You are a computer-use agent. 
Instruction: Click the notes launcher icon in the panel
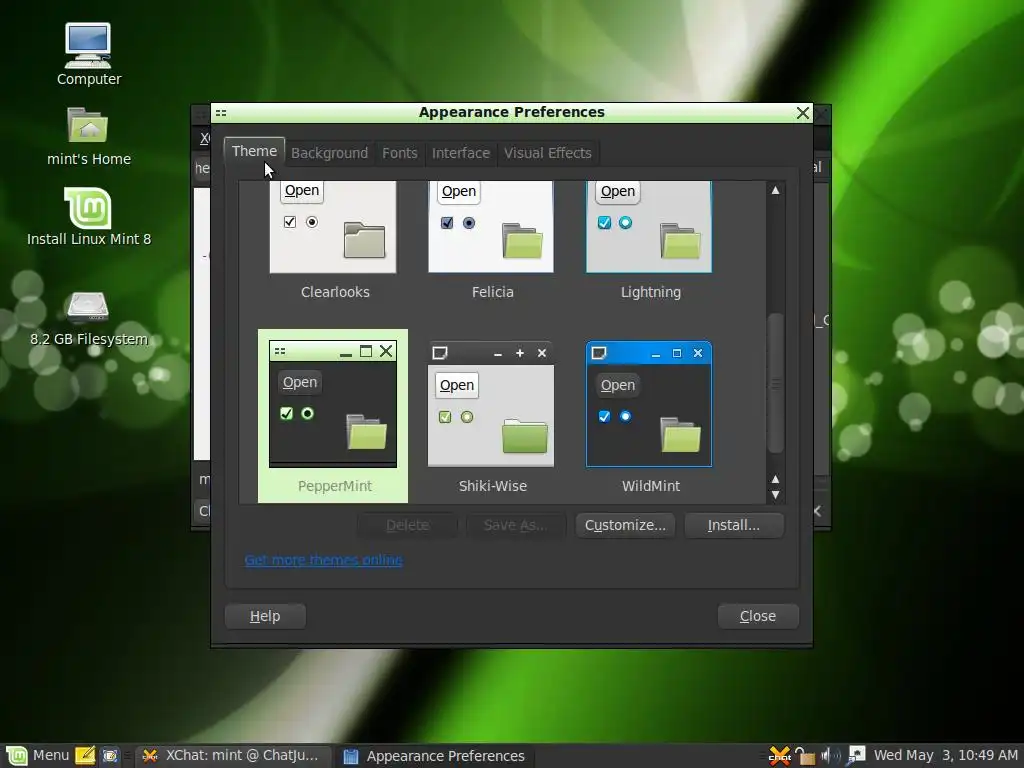pyautogui.click(x=85, y=756)
